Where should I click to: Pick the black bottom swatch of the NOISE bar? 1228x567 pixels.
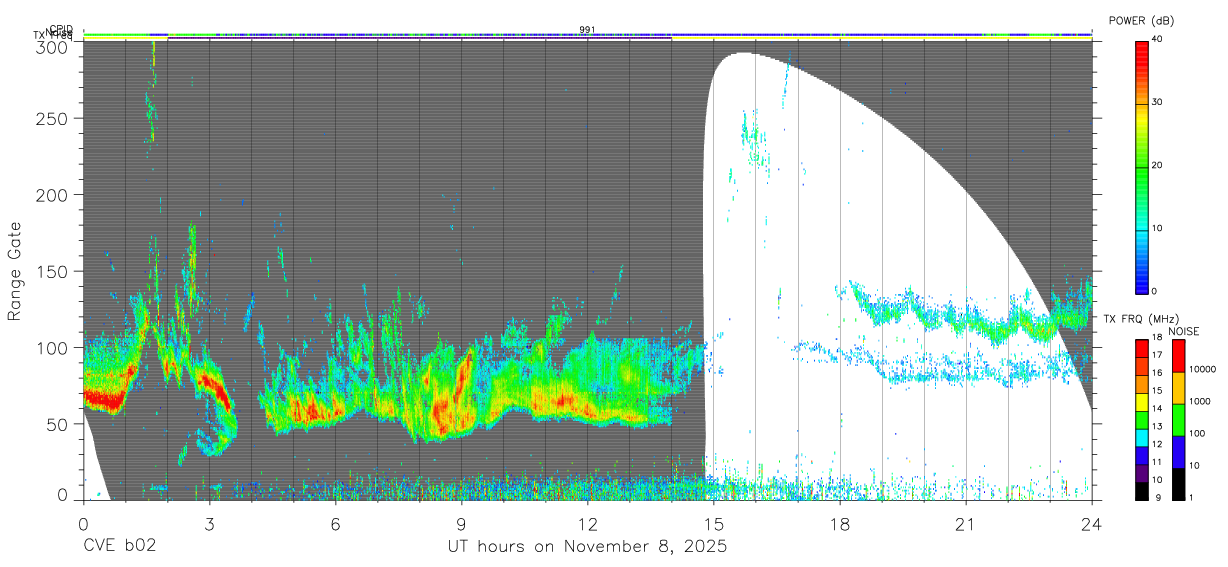coord(1178,482)
